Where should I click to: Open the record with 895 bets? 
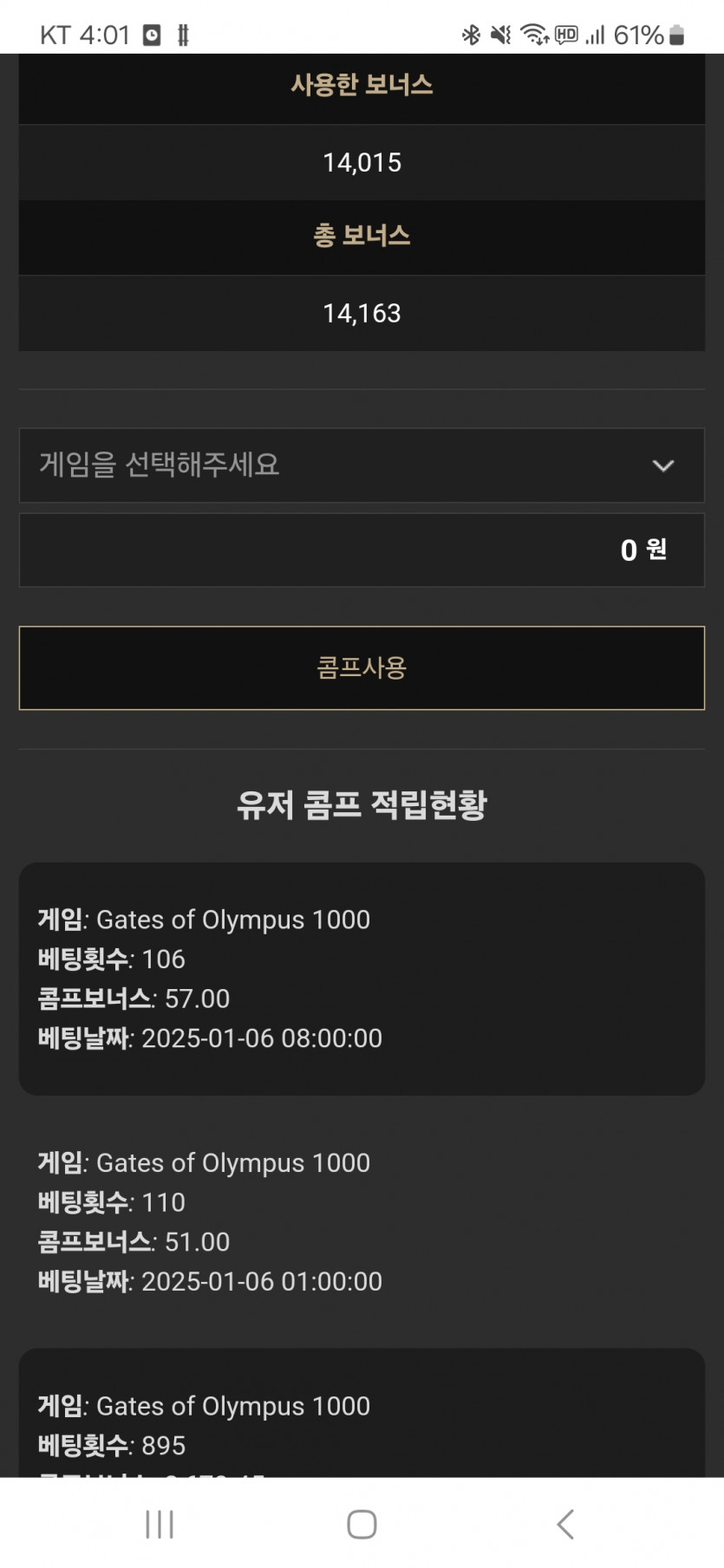click(x=362, y=1413)
